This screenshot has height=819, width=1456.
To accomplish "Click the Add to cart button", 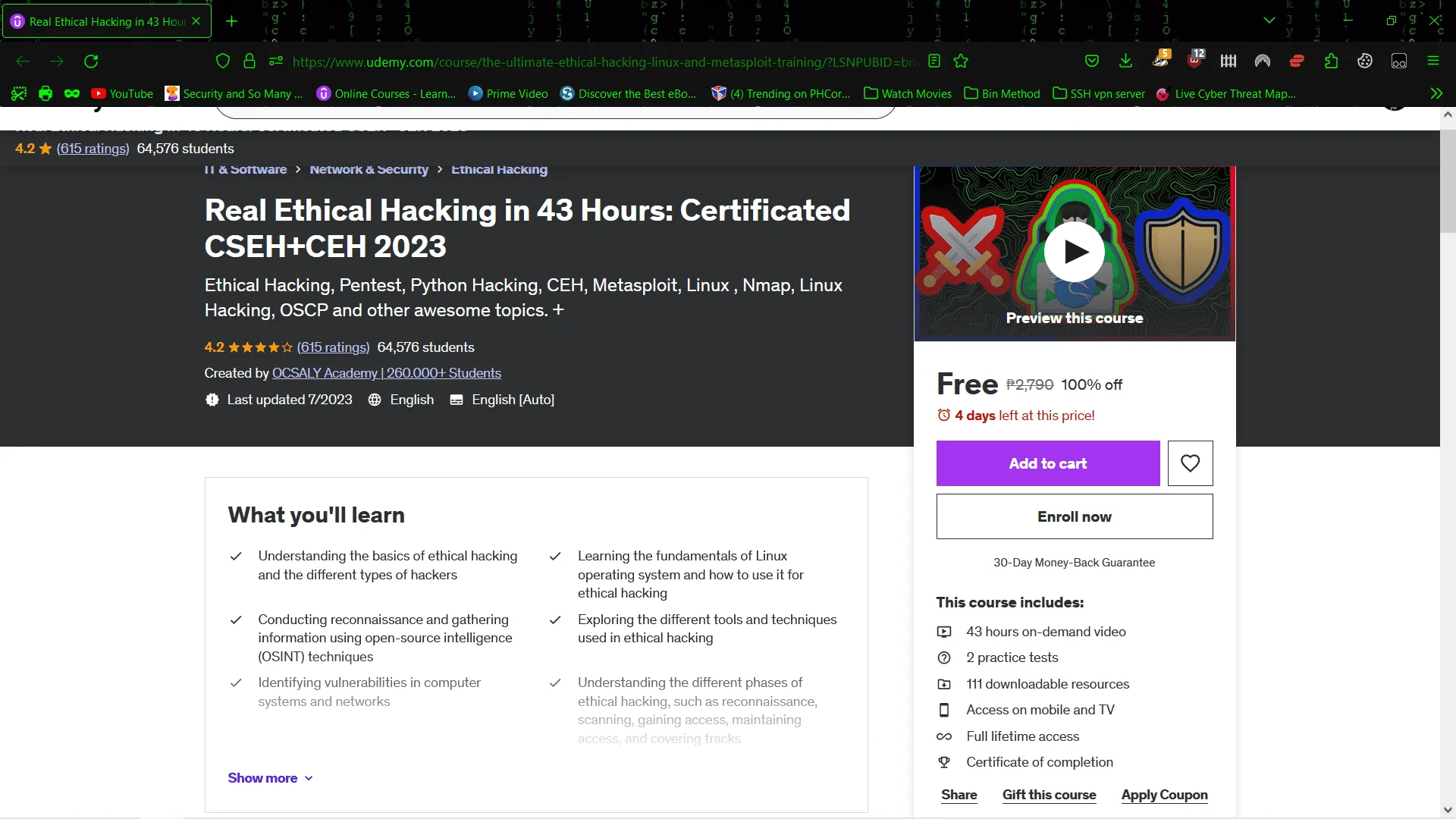I will (x=1048, y=463).
